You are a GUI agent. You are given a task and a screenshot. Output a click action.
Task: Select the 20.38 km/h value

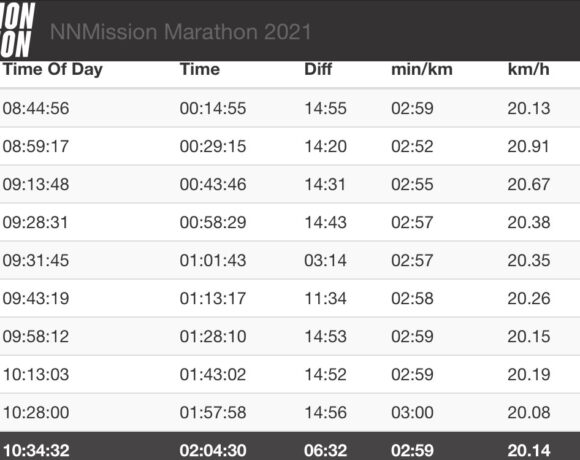click(529, 223)
